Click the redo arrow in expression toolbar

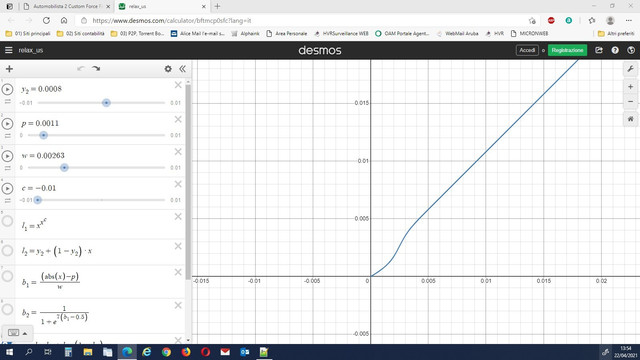pos(96,69)
